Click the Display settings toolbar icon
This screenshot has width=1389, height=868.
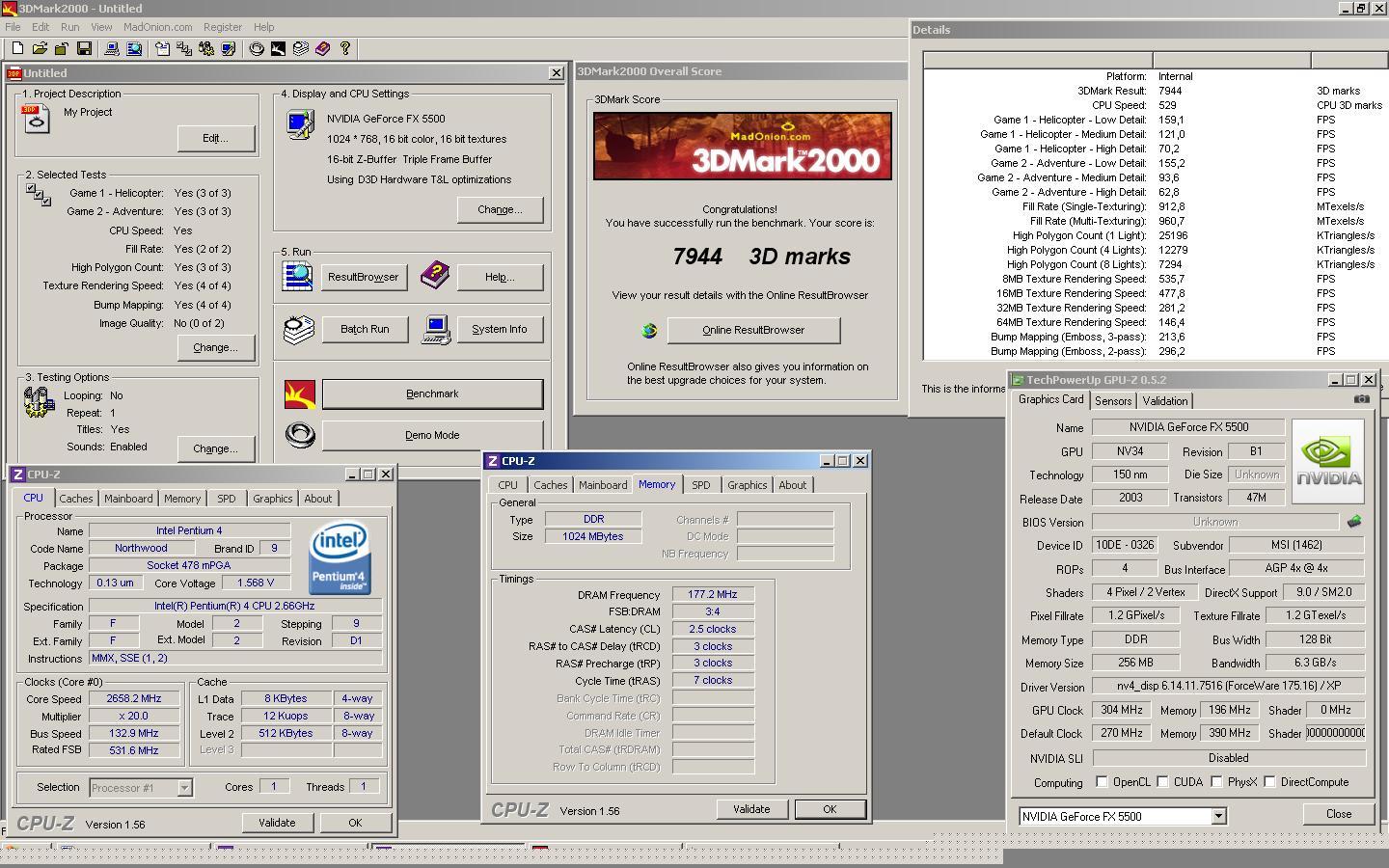[229, 48]
